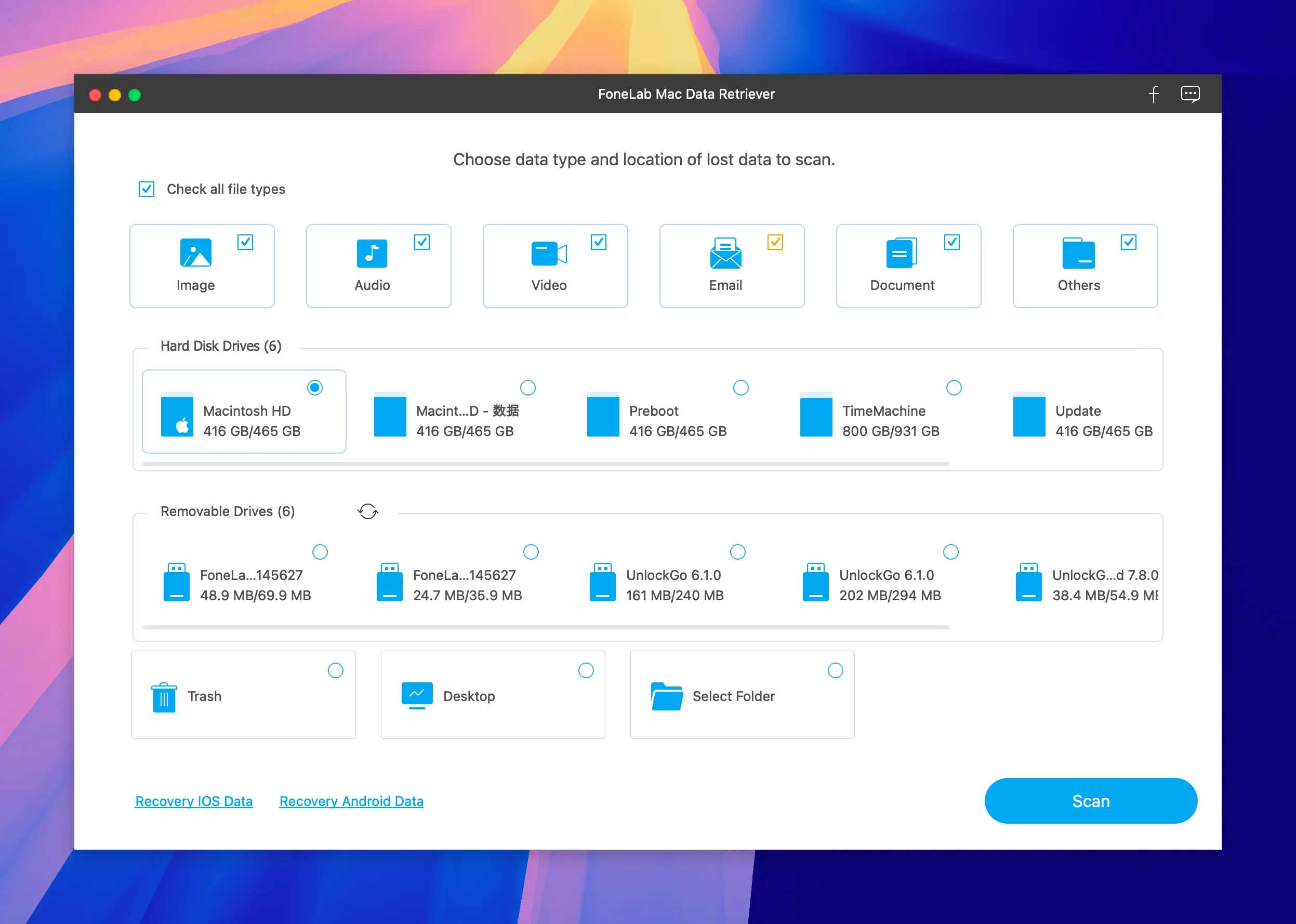Click the Trash scan location icon
The width and height of the screenshot is (1296, 924).
(164, 695)
